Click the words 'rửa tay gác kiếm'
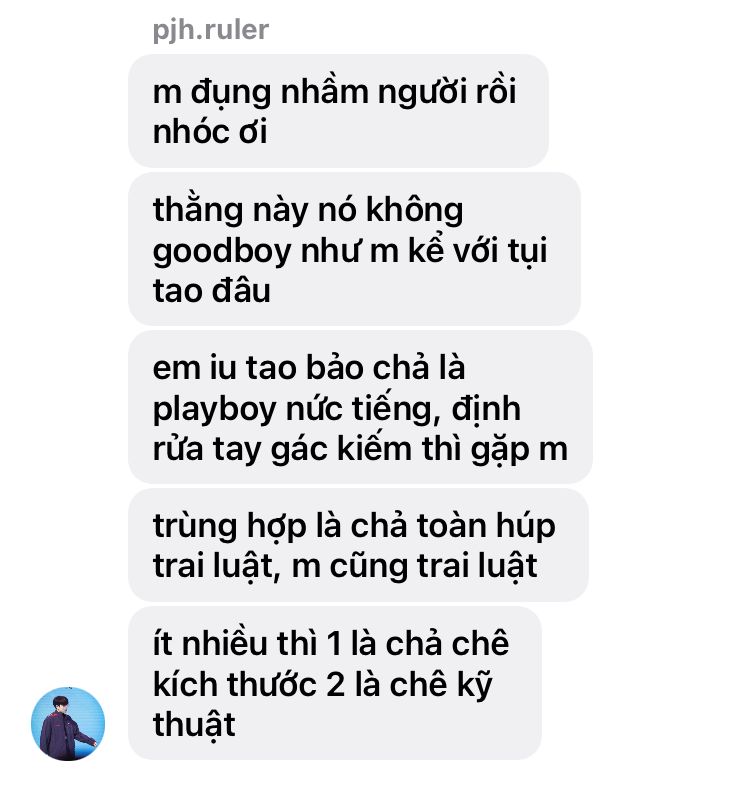750x791 pixels. 282,449
